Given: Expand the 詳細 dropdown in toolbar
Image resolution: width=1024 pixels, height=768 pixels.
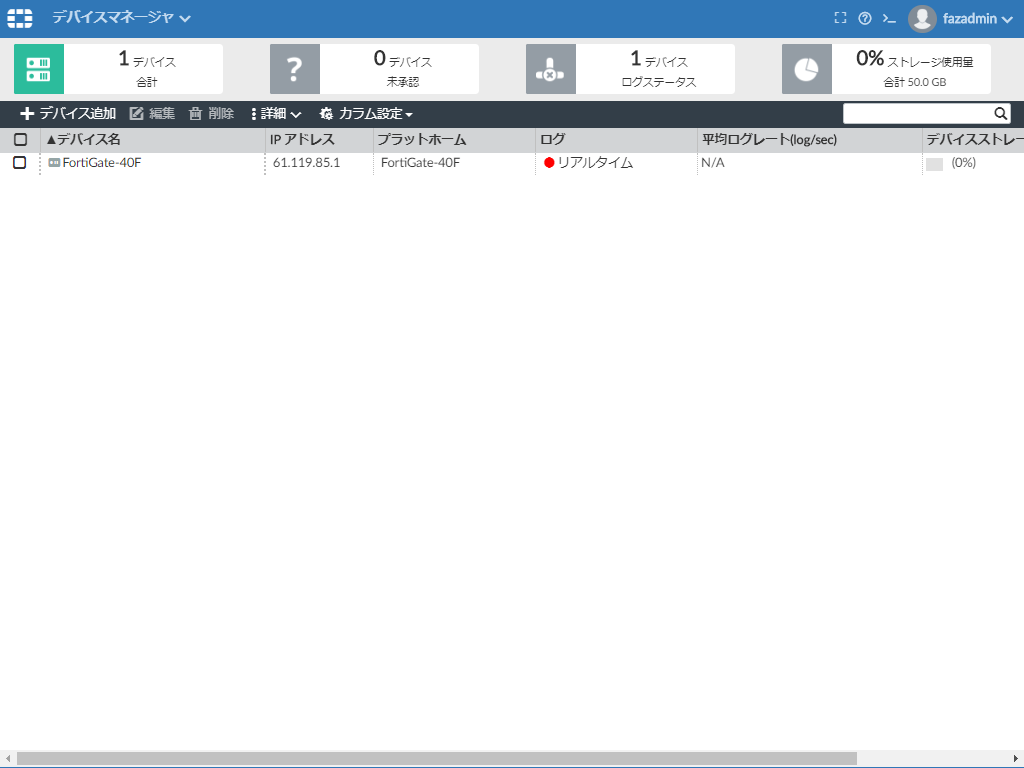Looking at the screenshot, I should click(x=276, y=114).
